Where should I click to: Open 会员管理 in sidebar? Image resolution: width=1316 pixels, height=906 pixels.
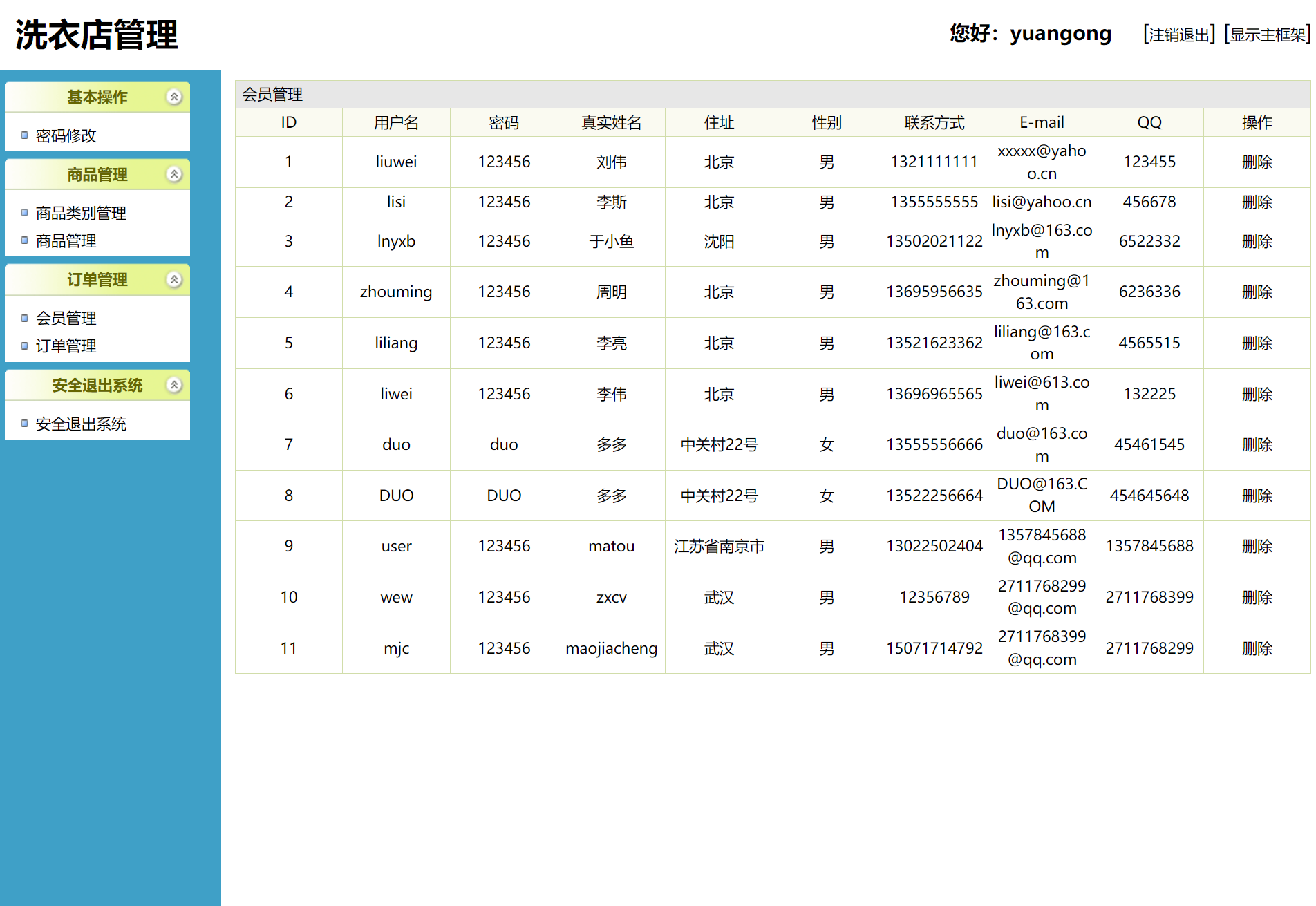coord(66,319)
